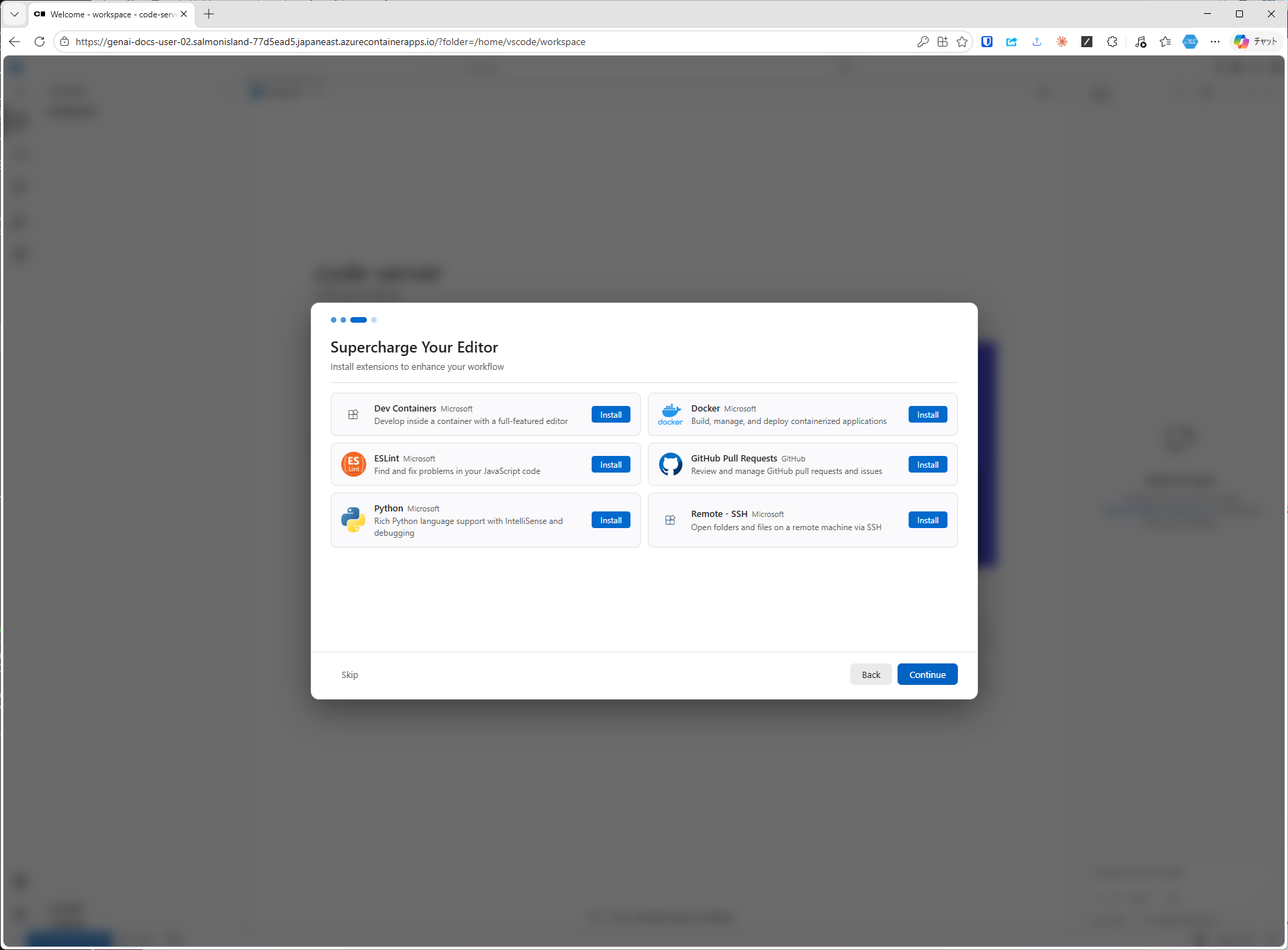Click the ESLint extension icon
This screenshot has height=950, width=1288.
(354, 464)
